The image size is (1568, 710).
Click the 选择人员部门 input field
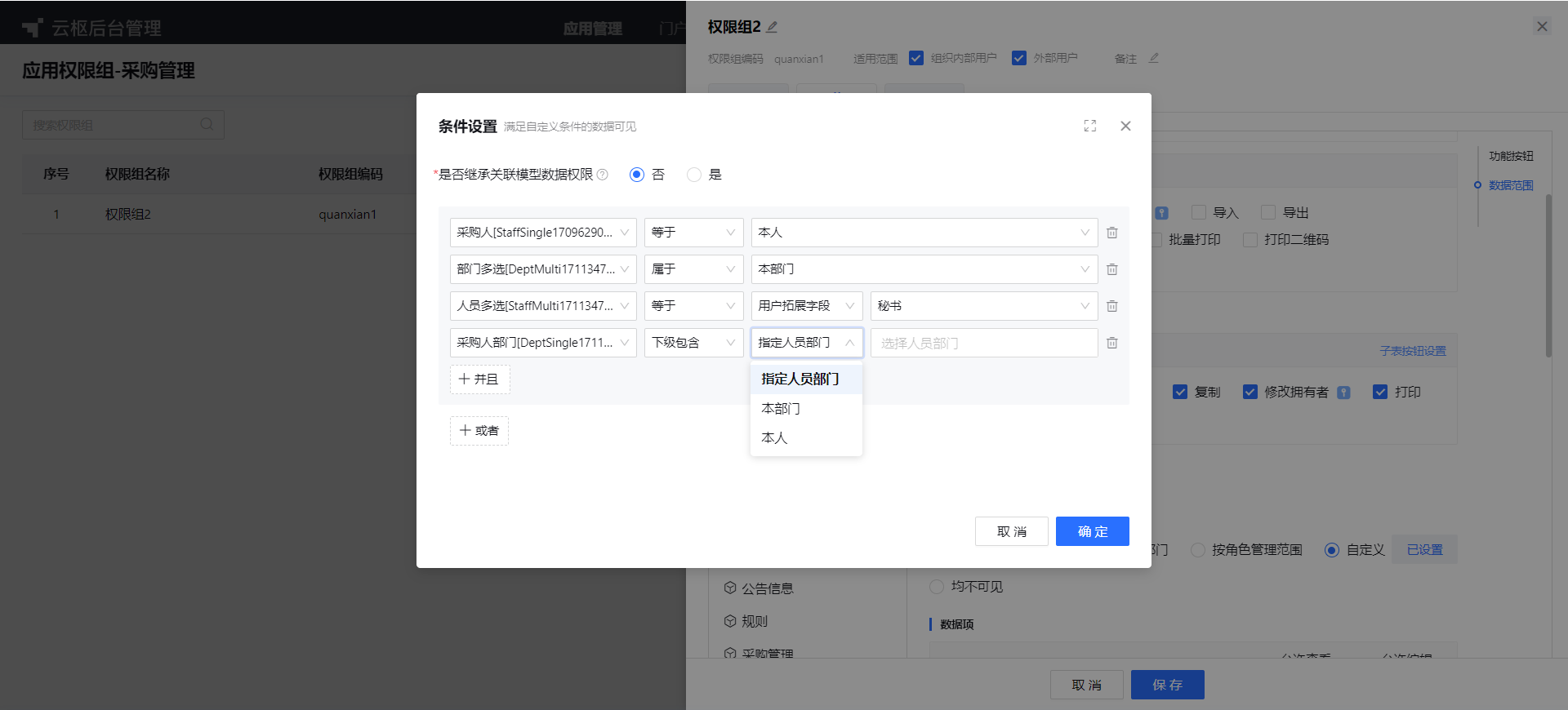pyautogui.click(x=984, y=343)
